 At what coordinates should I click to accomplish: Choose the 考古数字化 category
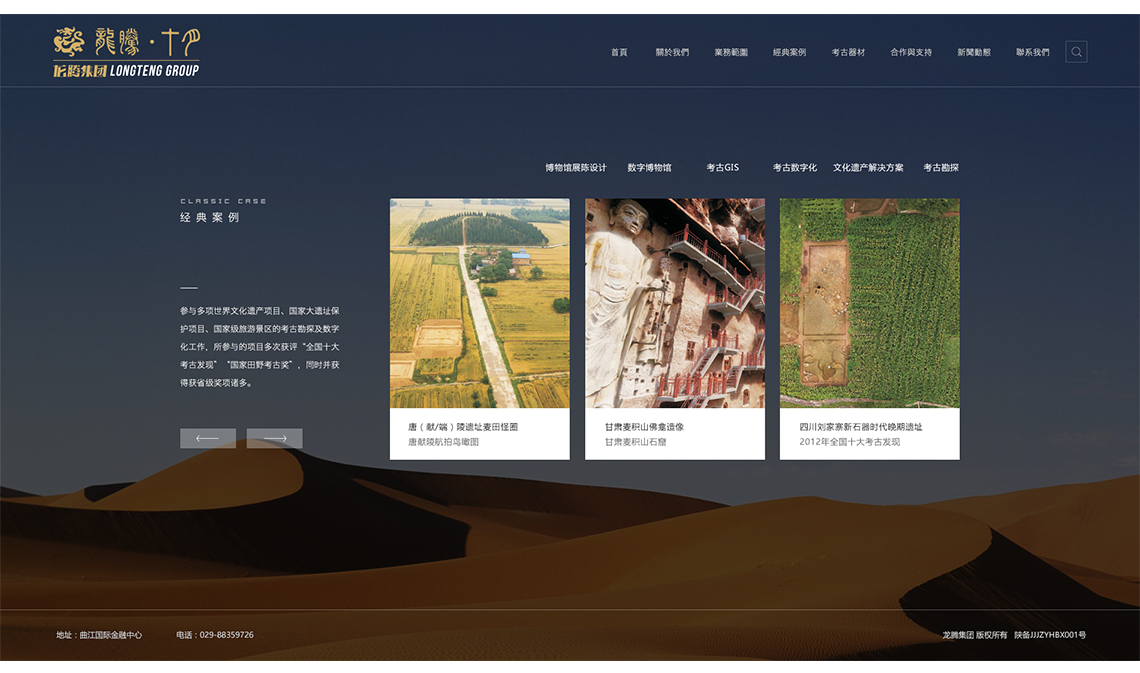click(794, 168)
